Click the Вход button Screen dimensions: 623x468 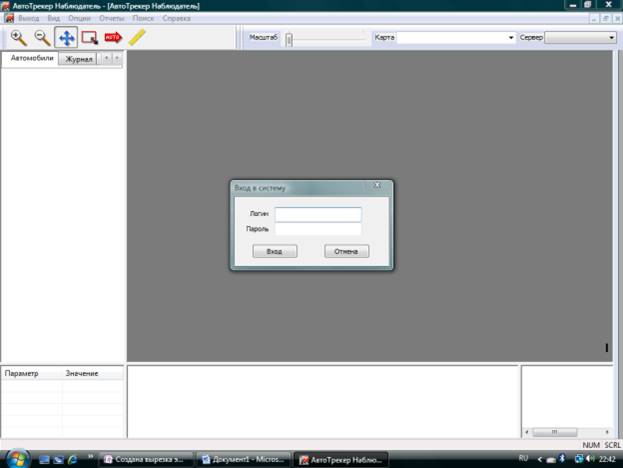click(x=275, y=251)
